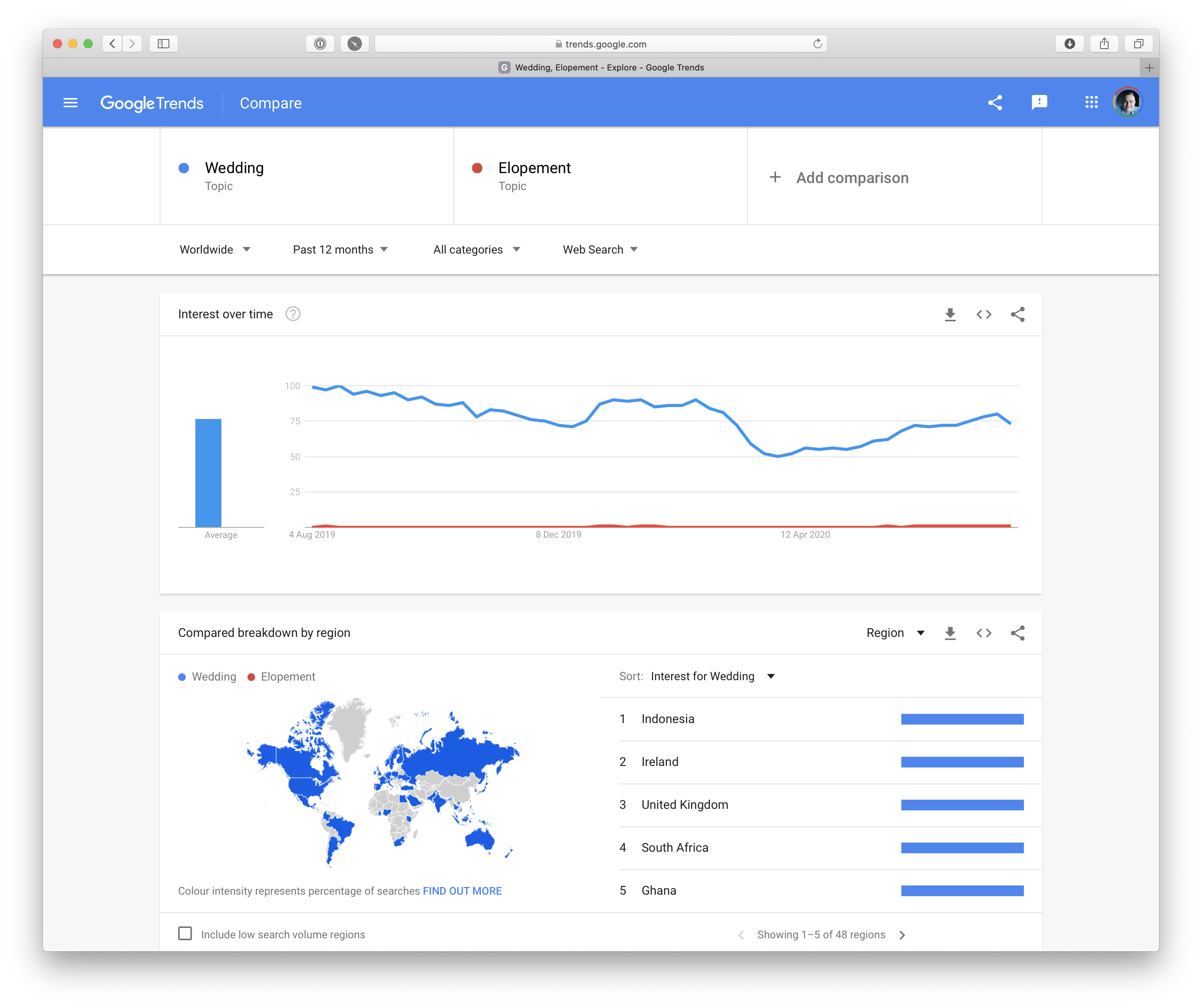Download region breakdown data
The height and width of the screenshot is (1008, 1202).
click(x=950, y=633)
